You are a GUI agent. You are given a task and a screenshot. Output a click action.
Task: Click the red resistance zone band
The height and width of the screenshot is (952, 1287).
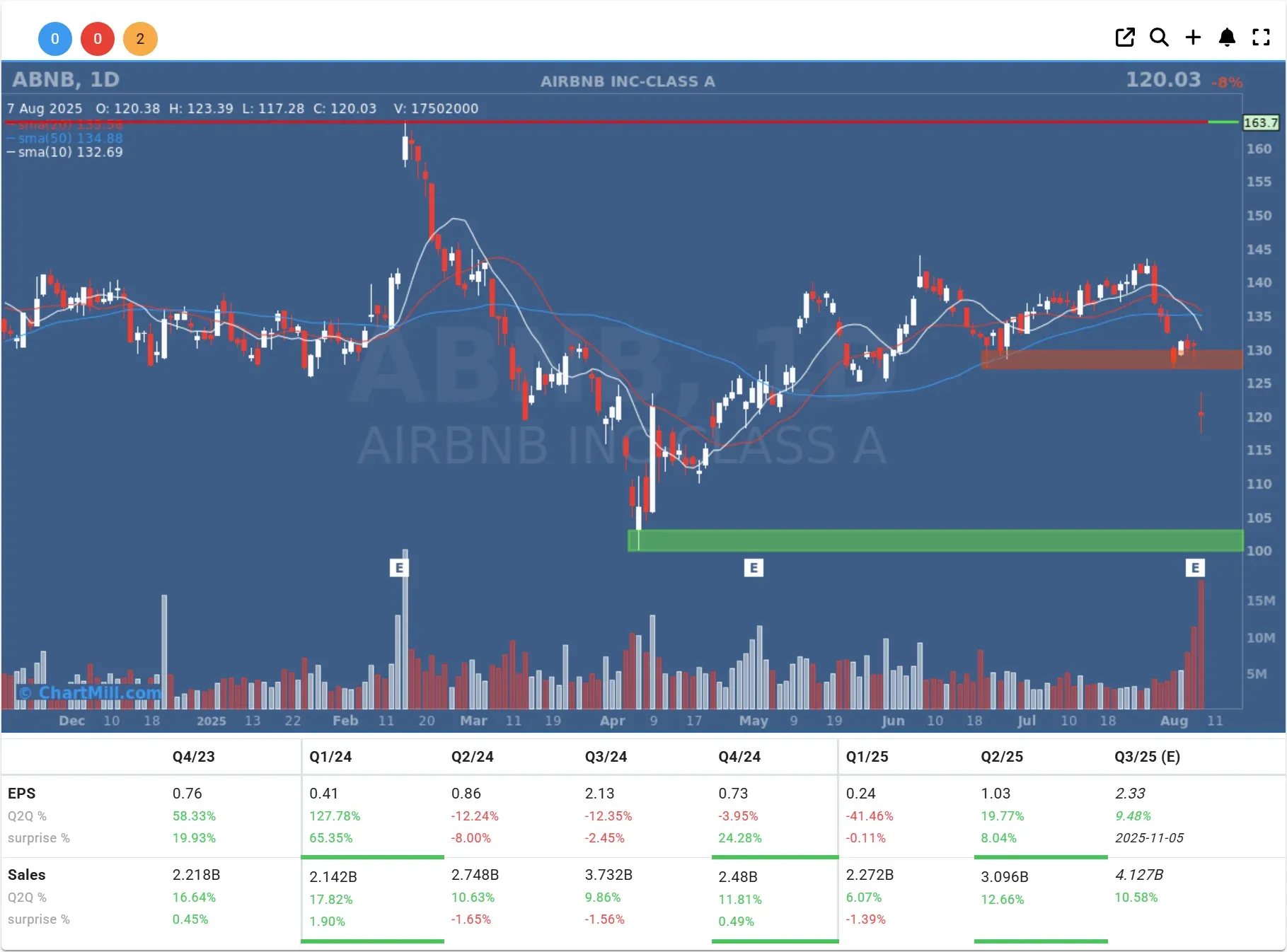click(x=1112, y=359)
